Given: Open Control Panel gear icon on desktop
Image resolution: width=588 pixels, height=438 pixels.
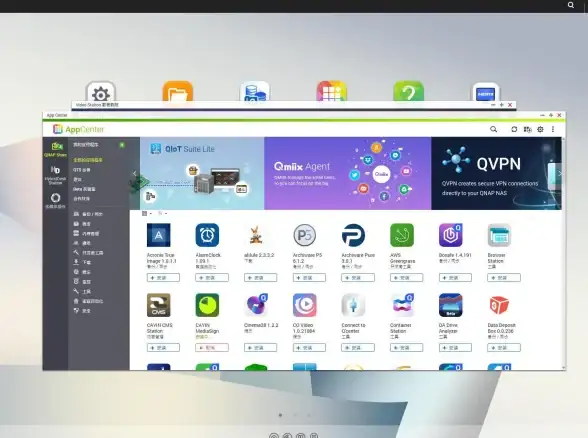Looking at the screenshot, I should [x=100, y=92].
